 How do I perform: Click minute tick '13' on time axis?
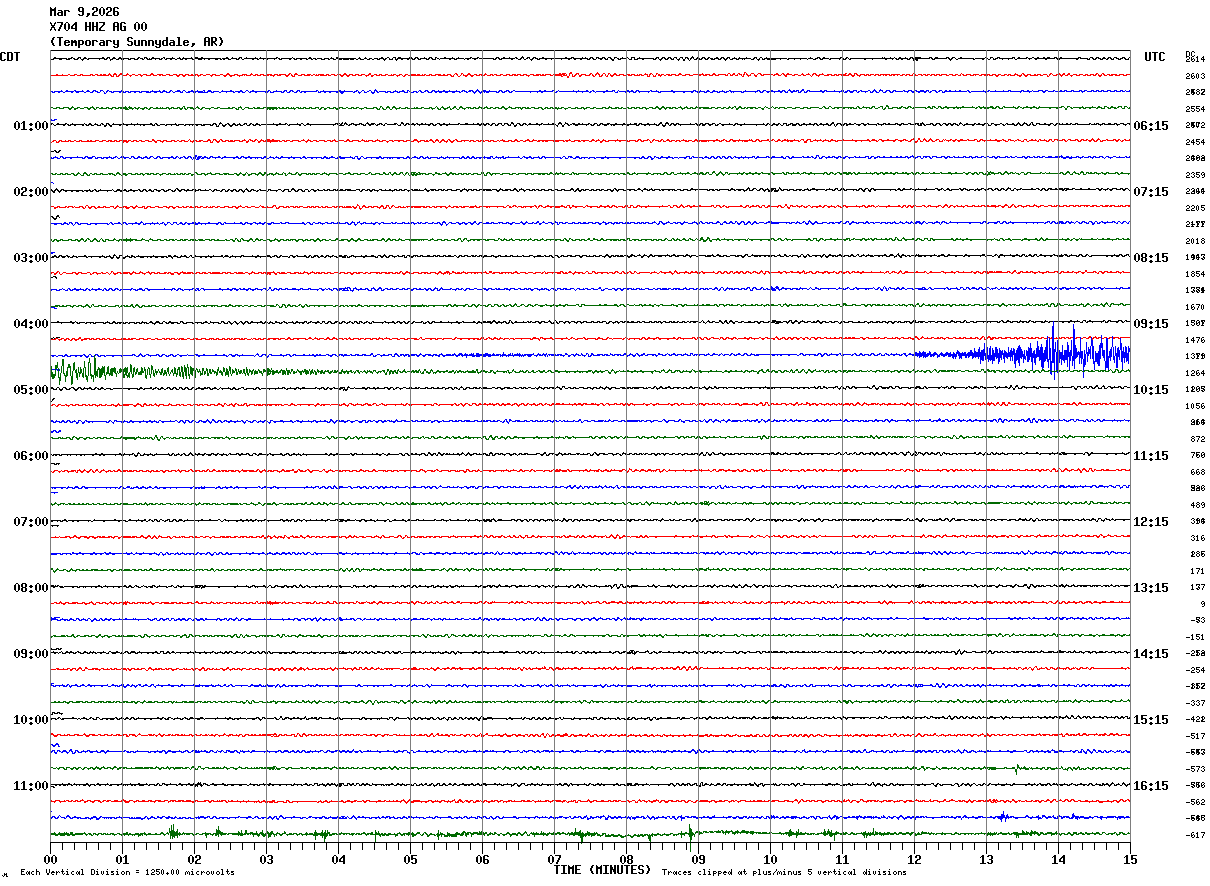point(986,859)
